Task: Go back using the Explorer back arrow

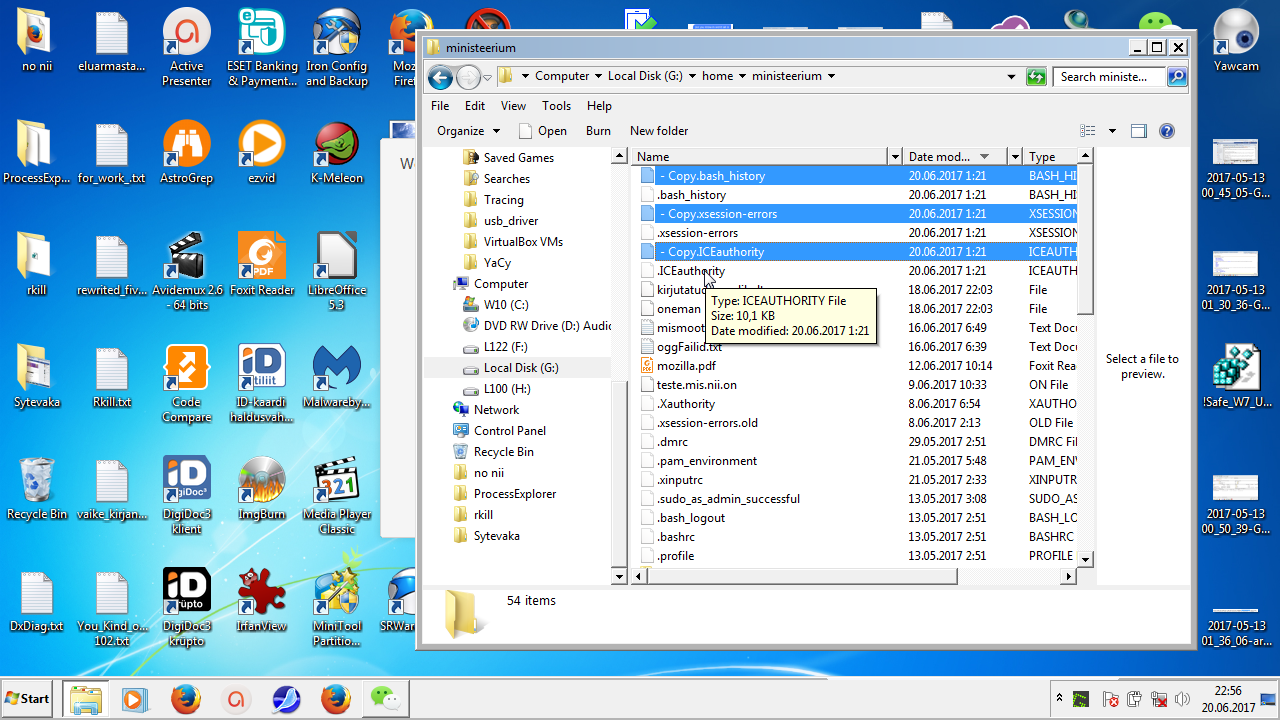Action: [x=440, y=77]
